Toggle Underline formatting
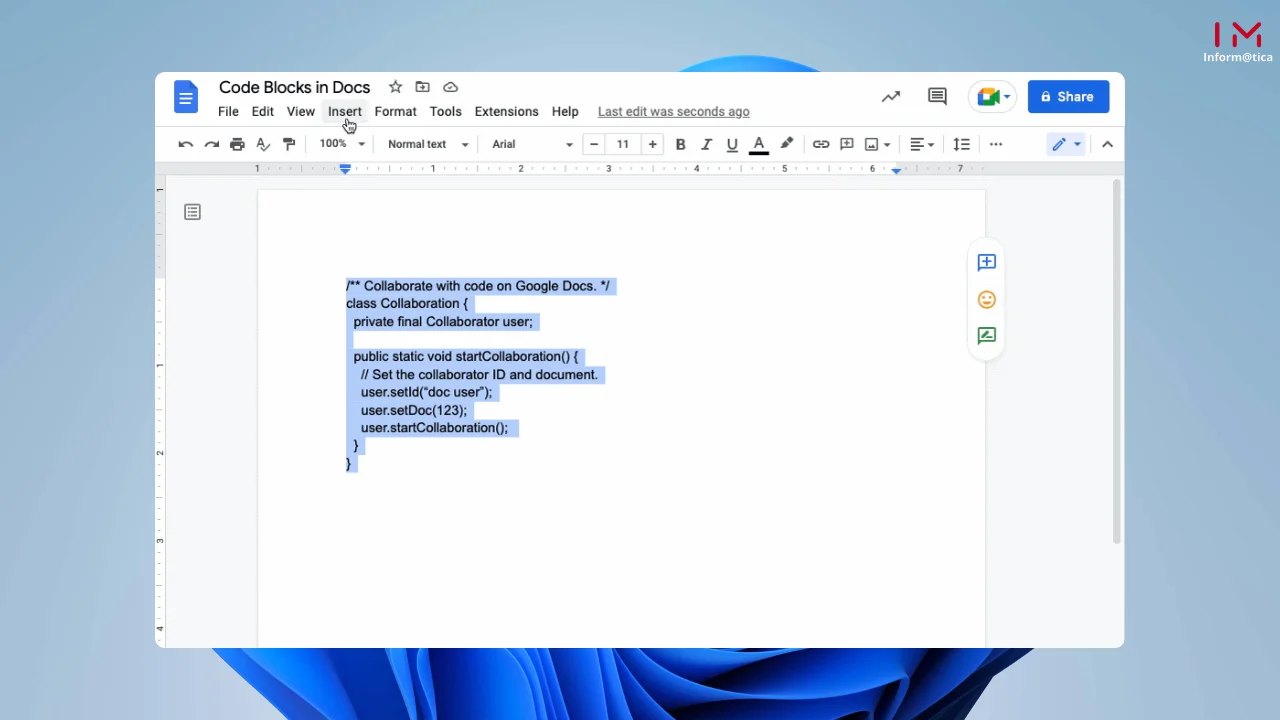This screenshot has height=720, width=1280. [732, 144]
